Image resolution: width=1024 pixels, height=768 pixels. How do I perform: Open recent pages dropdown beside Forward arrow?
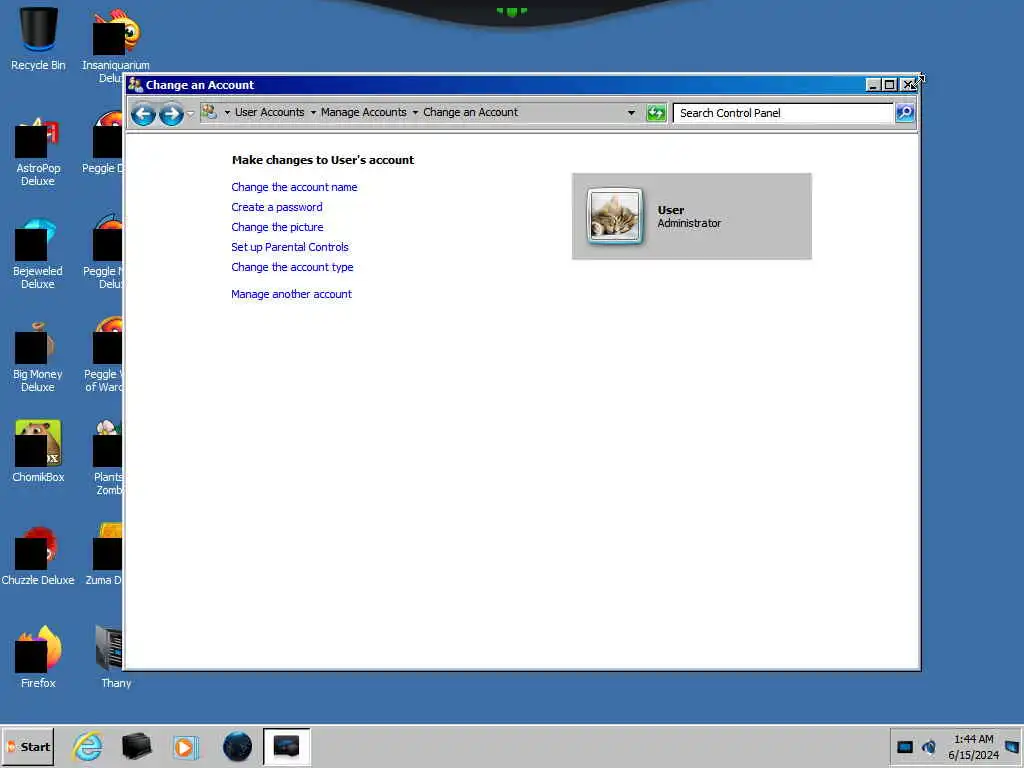[x=190, y=114]
